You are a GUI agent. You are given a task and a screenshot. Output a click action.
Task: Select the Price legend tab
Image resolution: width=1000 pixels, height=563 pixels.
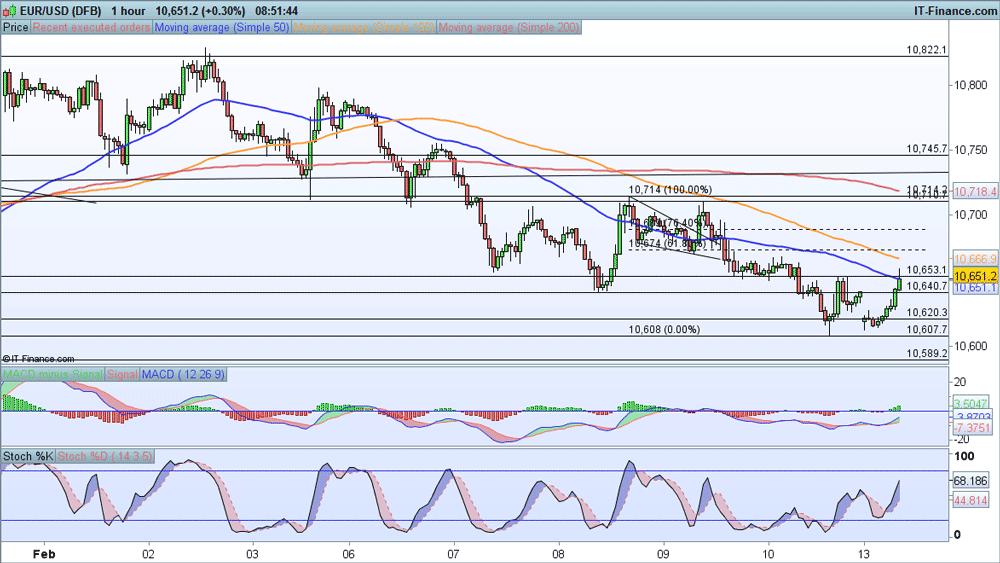coord(16,27)
